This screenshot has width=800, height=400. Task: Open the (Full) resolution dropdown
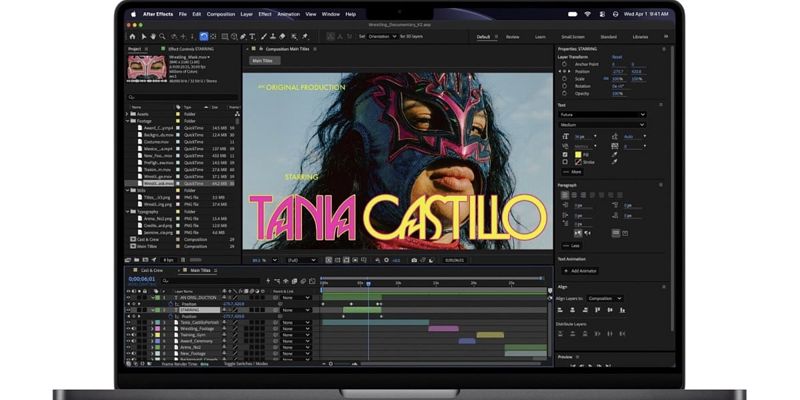coord(302,260)
